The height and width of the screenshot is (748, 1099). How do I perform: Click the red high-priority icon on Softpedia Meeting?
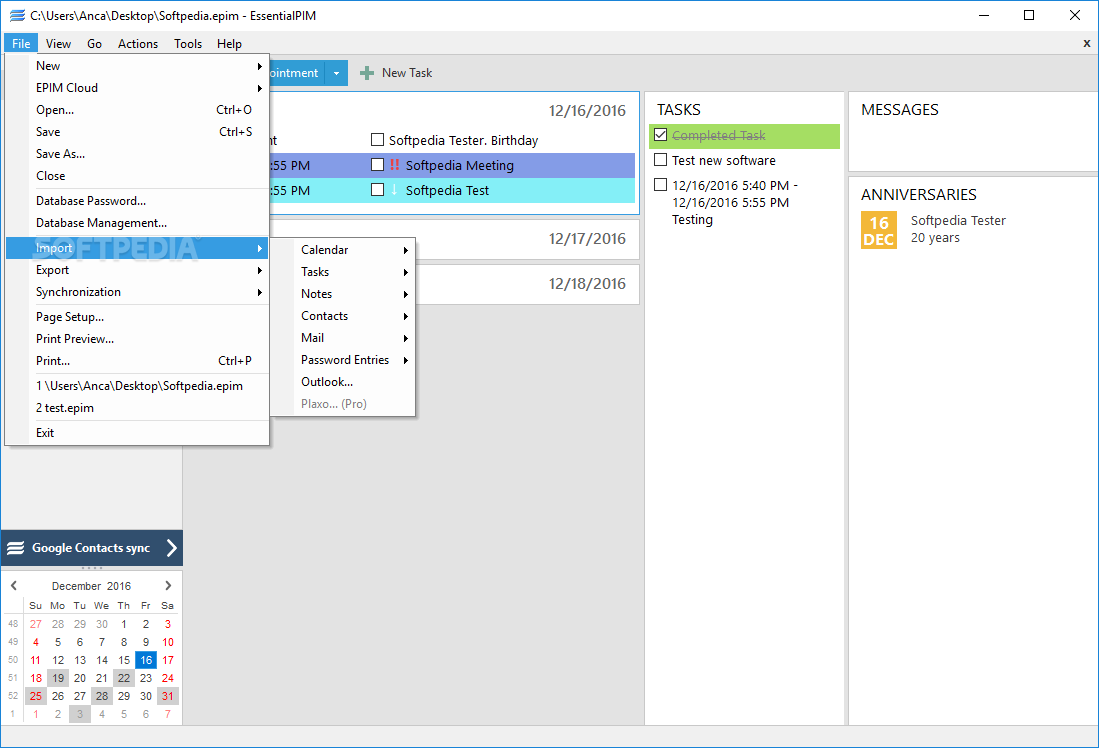pyautogui.click(x=395, y=165)
